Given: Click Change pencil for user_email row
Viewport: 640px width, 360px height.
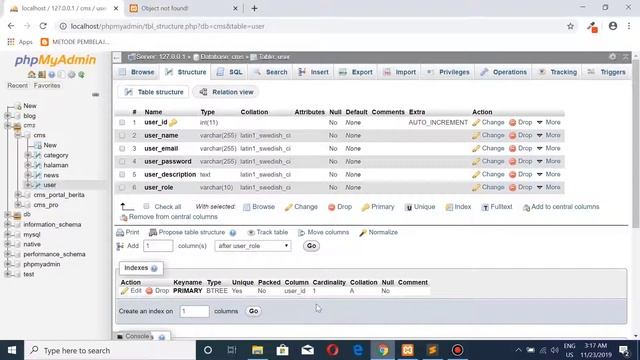Looking at the screenshot, I should click(476, 149).
